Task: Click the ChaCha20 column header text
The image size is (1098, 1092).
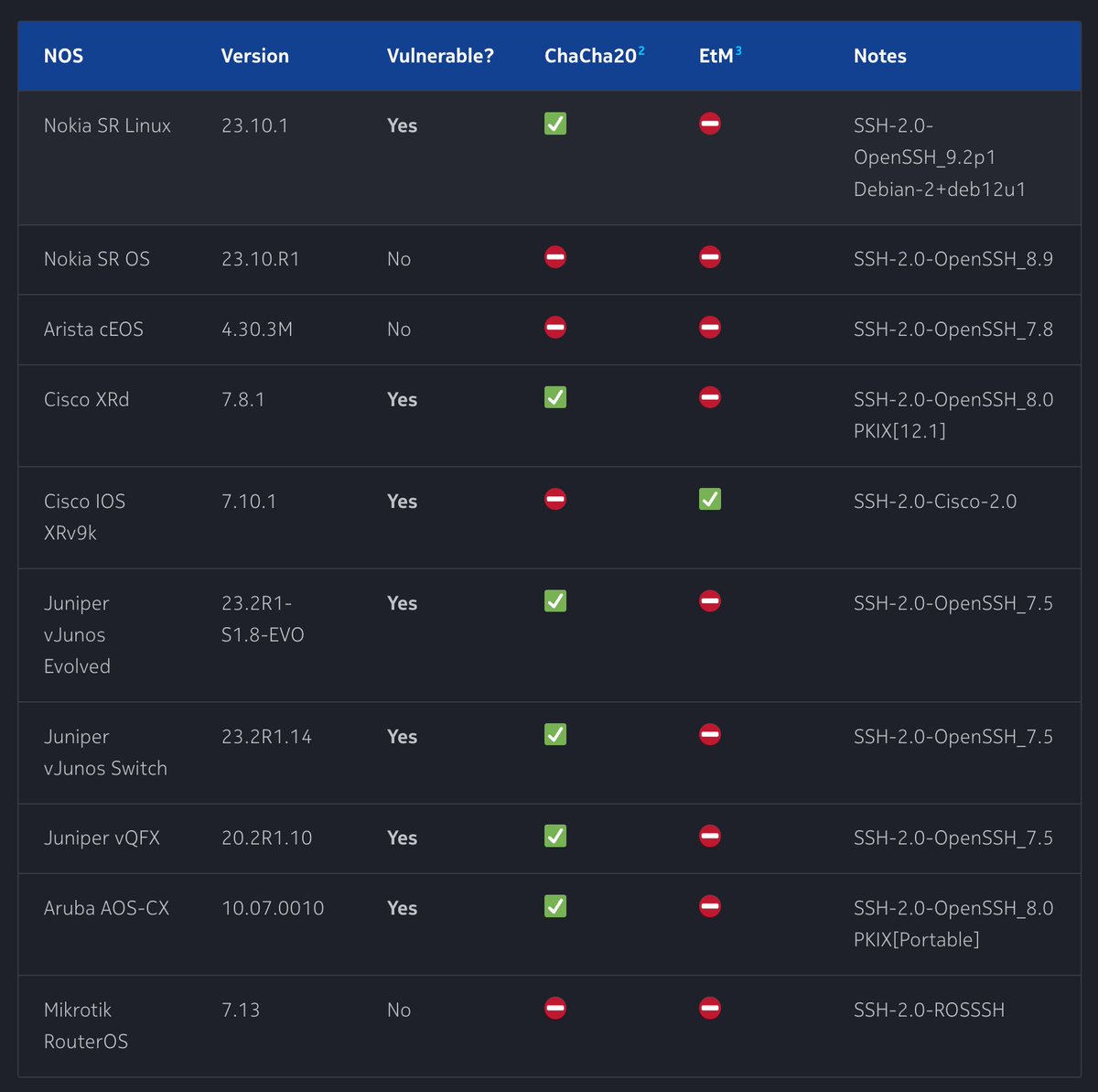Action: click(590, 56)
